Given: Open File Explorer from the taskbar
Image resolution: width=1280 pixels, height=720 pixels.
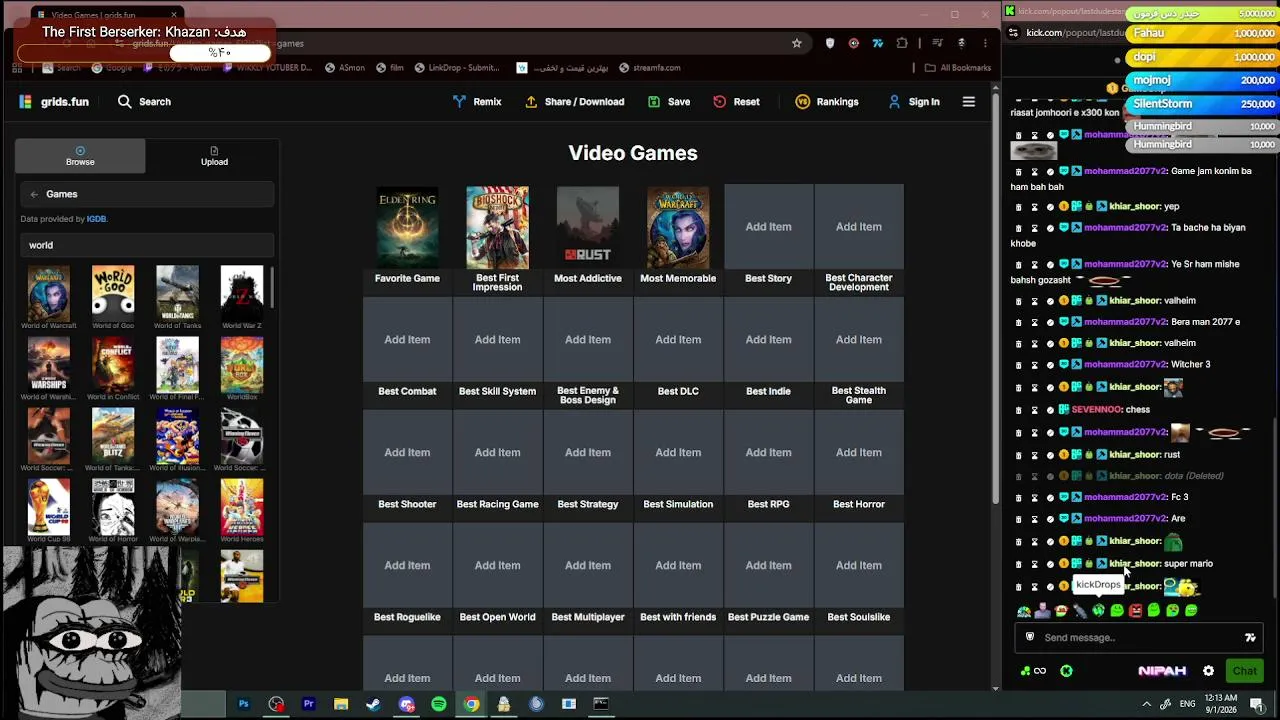Looking at the screenshot, I should tap(341, 704).
